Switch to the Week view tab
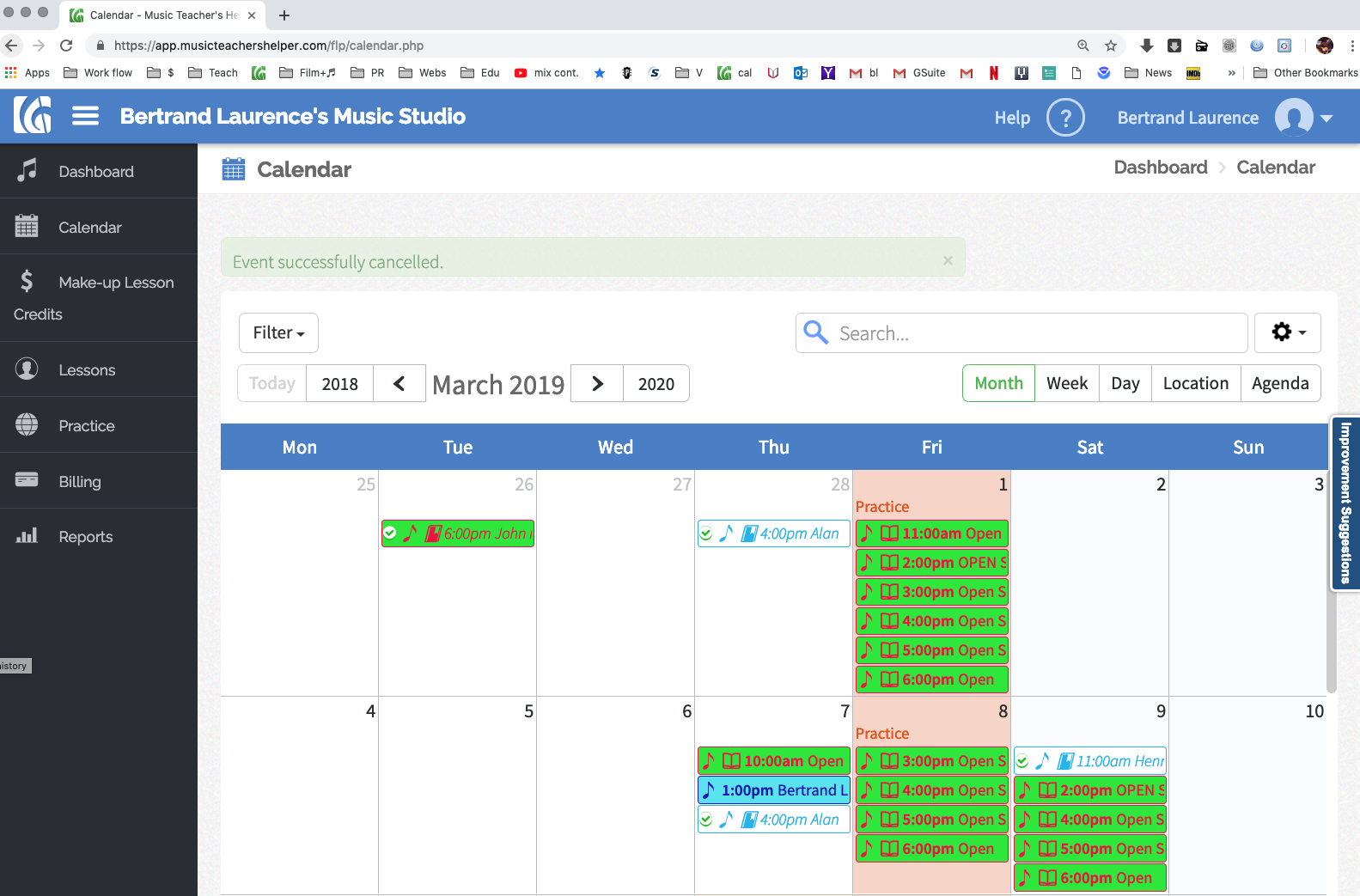Screen dimensions: 1360x896 (x=1067, y=383)
